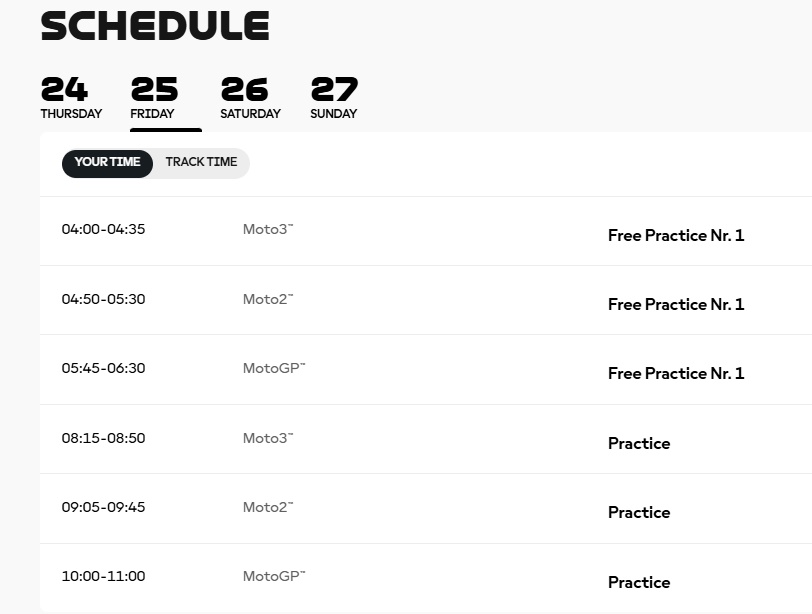Viewport: 812px width, 614px height.
Task: Click the 04:00-04:35 time slot
Action: point(103,229)
